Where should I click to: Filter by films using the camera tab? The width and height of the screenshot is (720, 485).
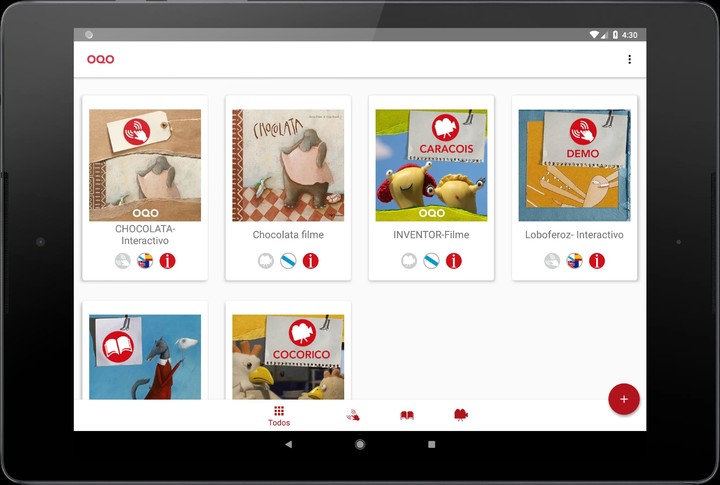pos(461,415)
